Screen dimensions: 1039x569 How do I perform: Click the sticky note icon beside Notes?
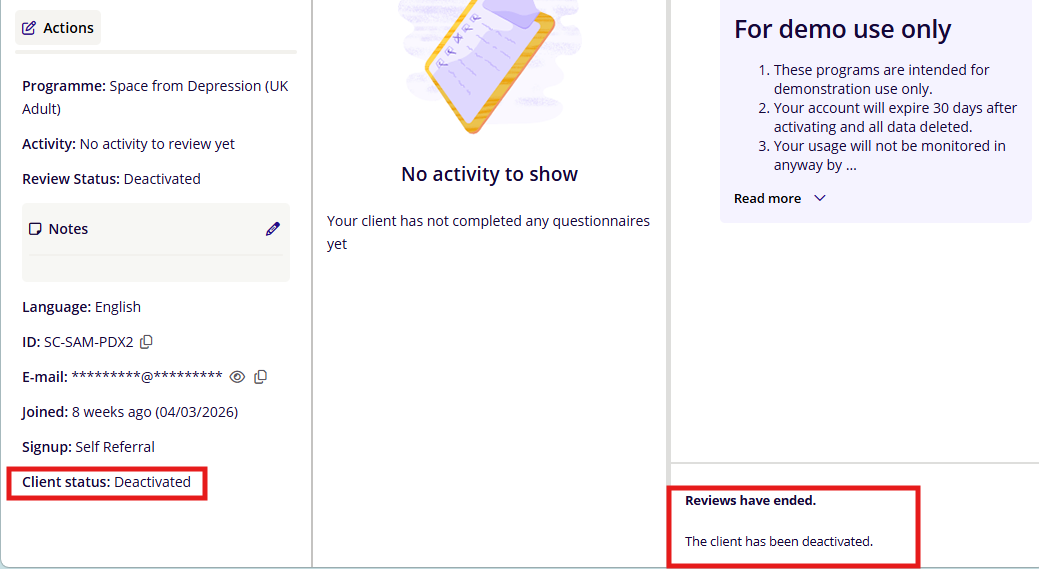[35, 229]
